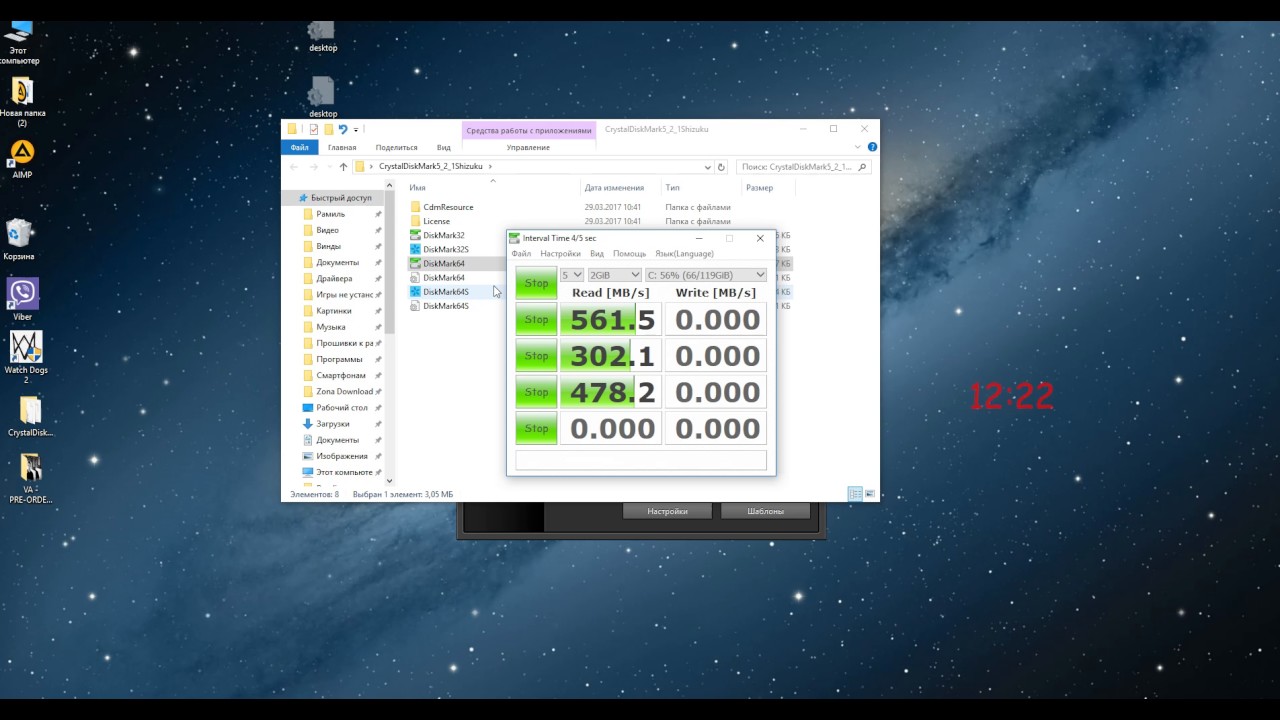Click Stop button beside the count dropdown
This screenshot has height=720, width=1280.
coord(537,283)
